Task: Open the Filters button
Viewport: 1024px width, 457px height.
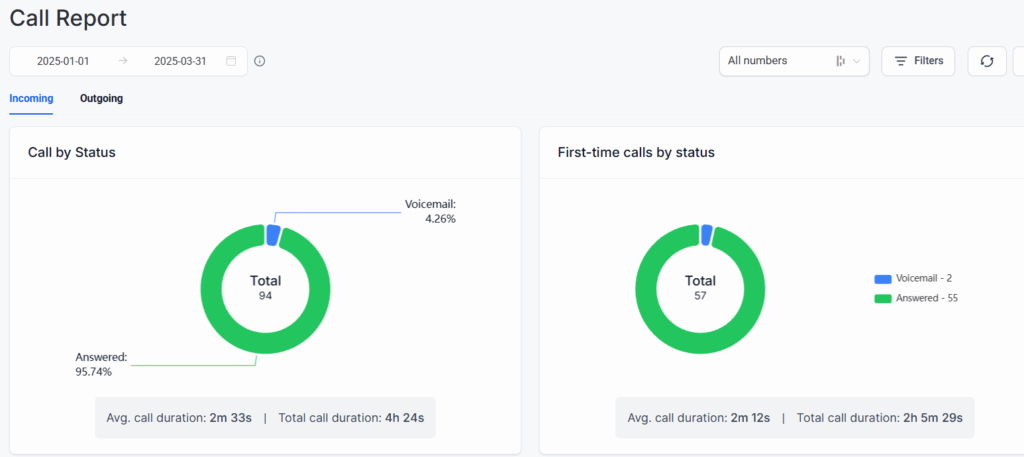Action: [x=918, y=61]
